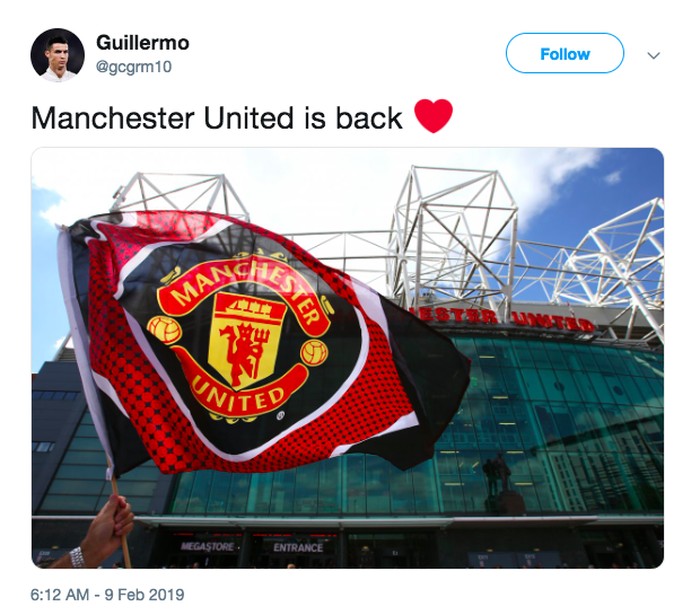This screenshot has height=615, width=700.
Task: Click the 'Manchester United is back' tweet text
Action: coord(217,118)
